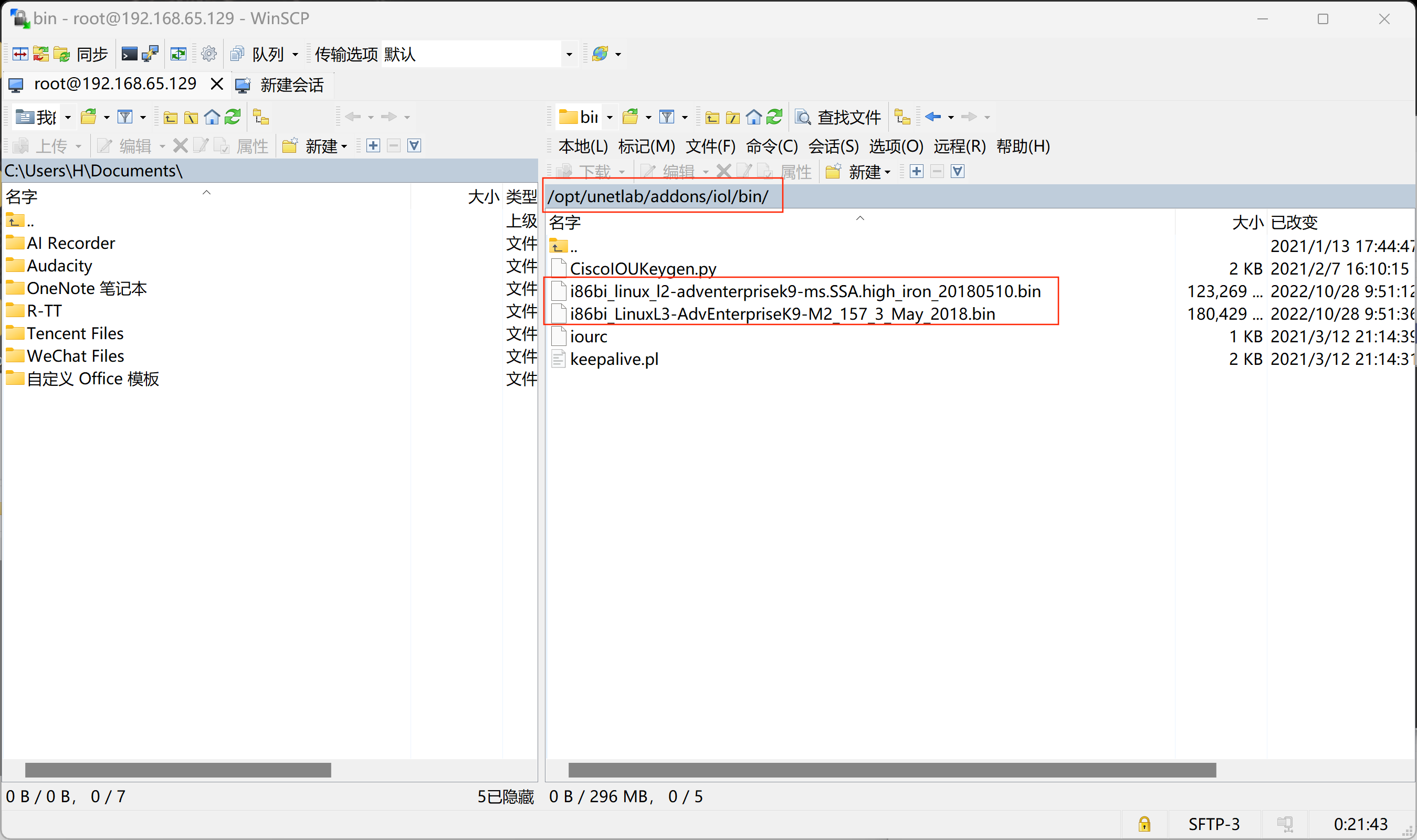Click the remote select all V icon
The width and height of the screenshot is (1417, 840).
958,171
